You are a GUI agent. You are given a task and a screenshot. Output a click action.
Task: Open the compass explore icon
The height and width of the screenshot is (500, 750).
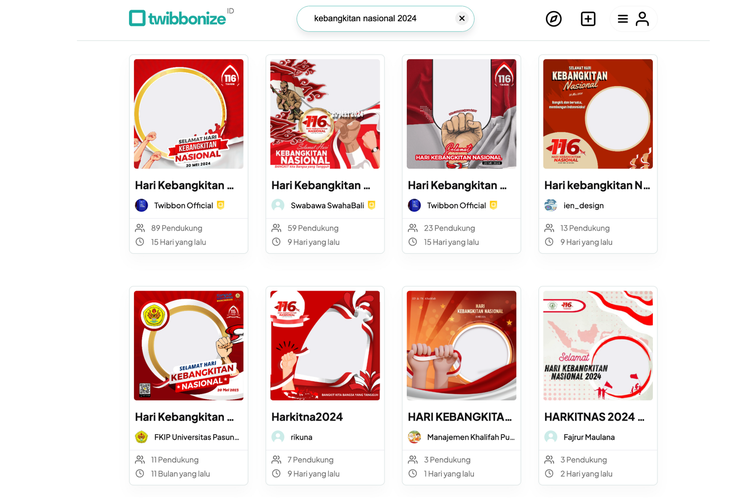click(553, 19)
